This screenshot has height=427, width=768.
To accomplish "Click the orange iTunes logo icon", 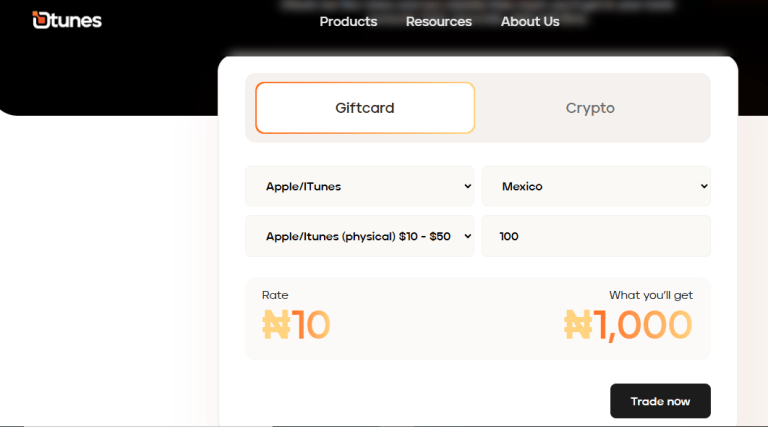I will (41, 20).
